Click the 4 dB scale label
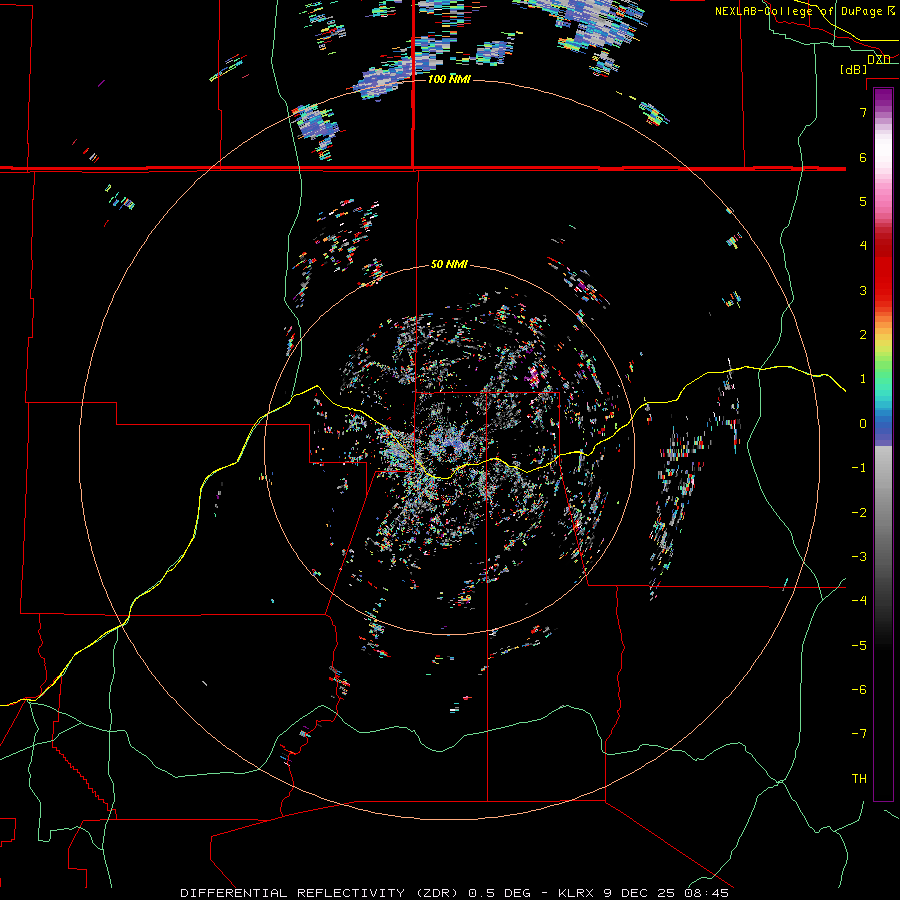The height and width of the screenshot is (900, 900). pos(863,246)
